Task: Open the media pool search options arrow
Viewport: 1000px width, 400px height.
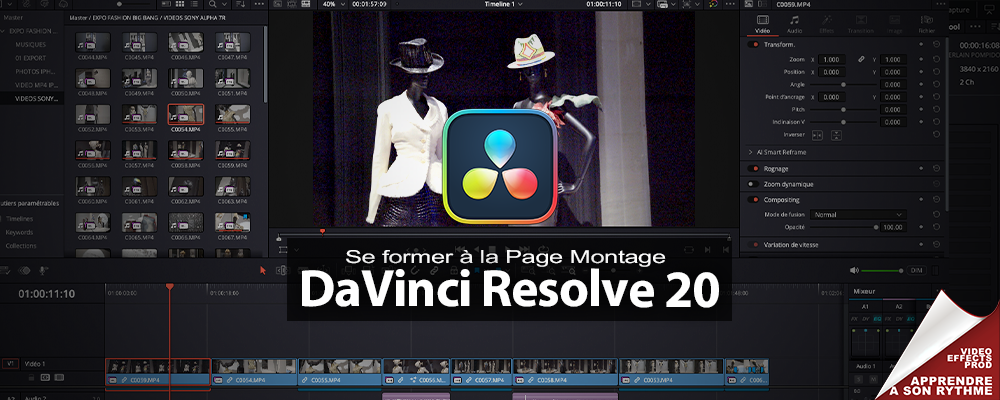Action: 224,4
